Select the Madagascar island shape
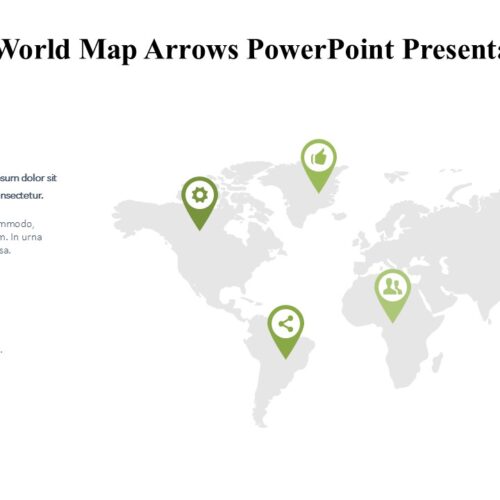The height and width of the screenshot is (500, 500). (438, 363)
